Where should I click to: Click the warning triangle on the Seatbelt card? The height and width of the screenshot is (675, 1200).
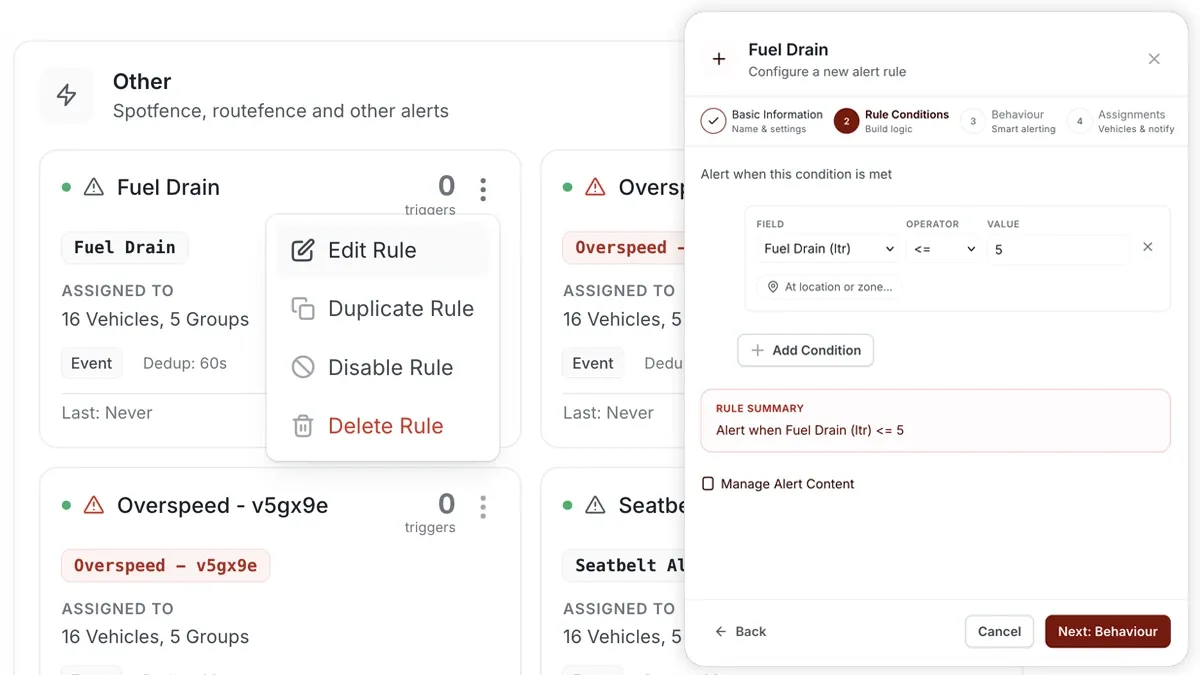(596, 505)
